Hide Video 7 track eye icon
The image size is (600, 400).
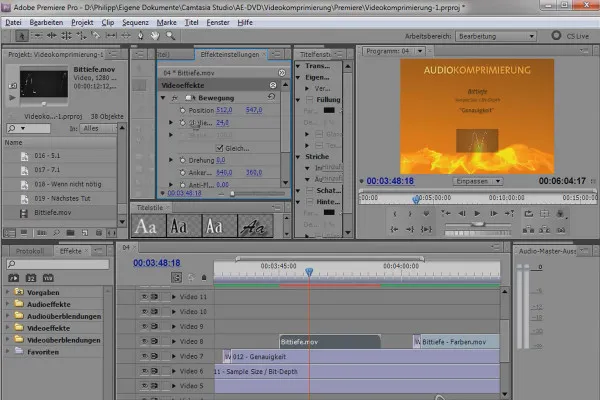click(x=144, y=356)
